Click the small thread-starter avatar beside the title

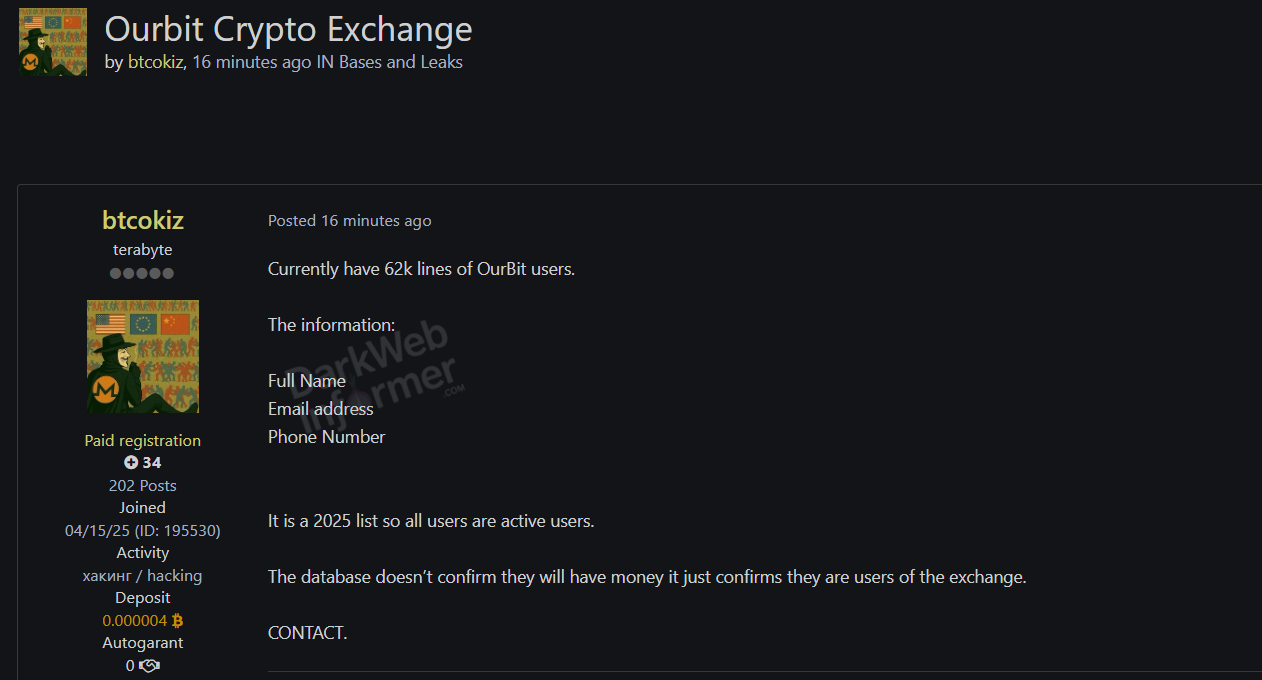[53, 42]
